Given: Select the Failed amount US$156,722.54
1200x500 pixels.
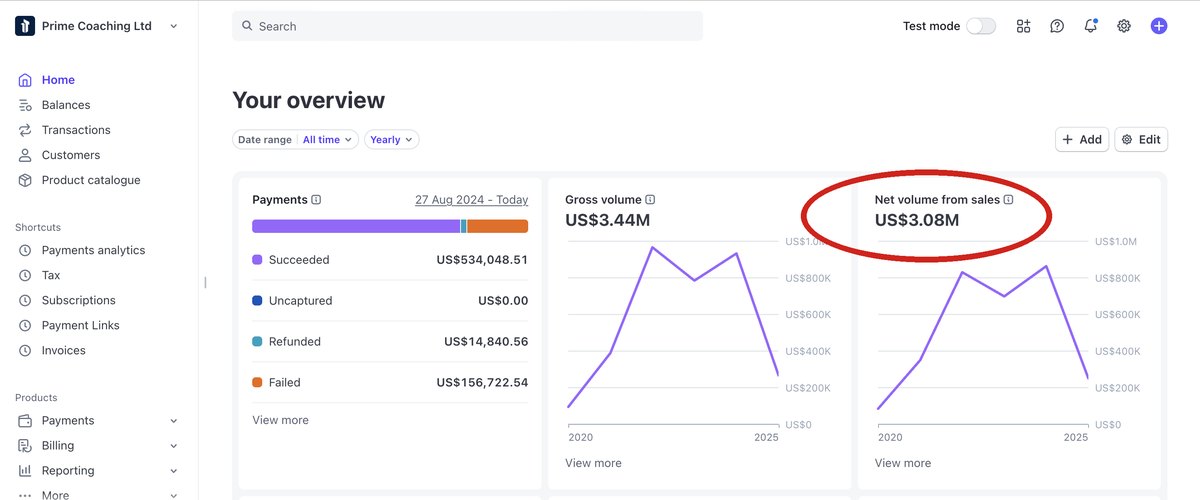Looking at the screenshot, I should tap(482, 383).
